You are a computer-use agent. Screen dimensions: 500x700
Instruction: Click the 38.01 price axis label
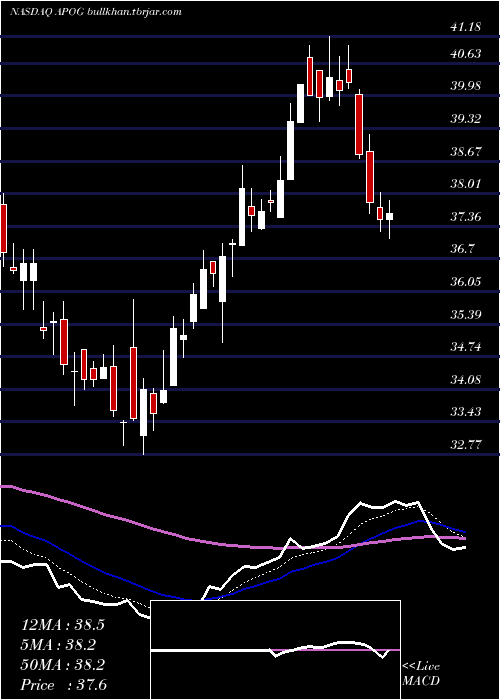coord(466,184)
